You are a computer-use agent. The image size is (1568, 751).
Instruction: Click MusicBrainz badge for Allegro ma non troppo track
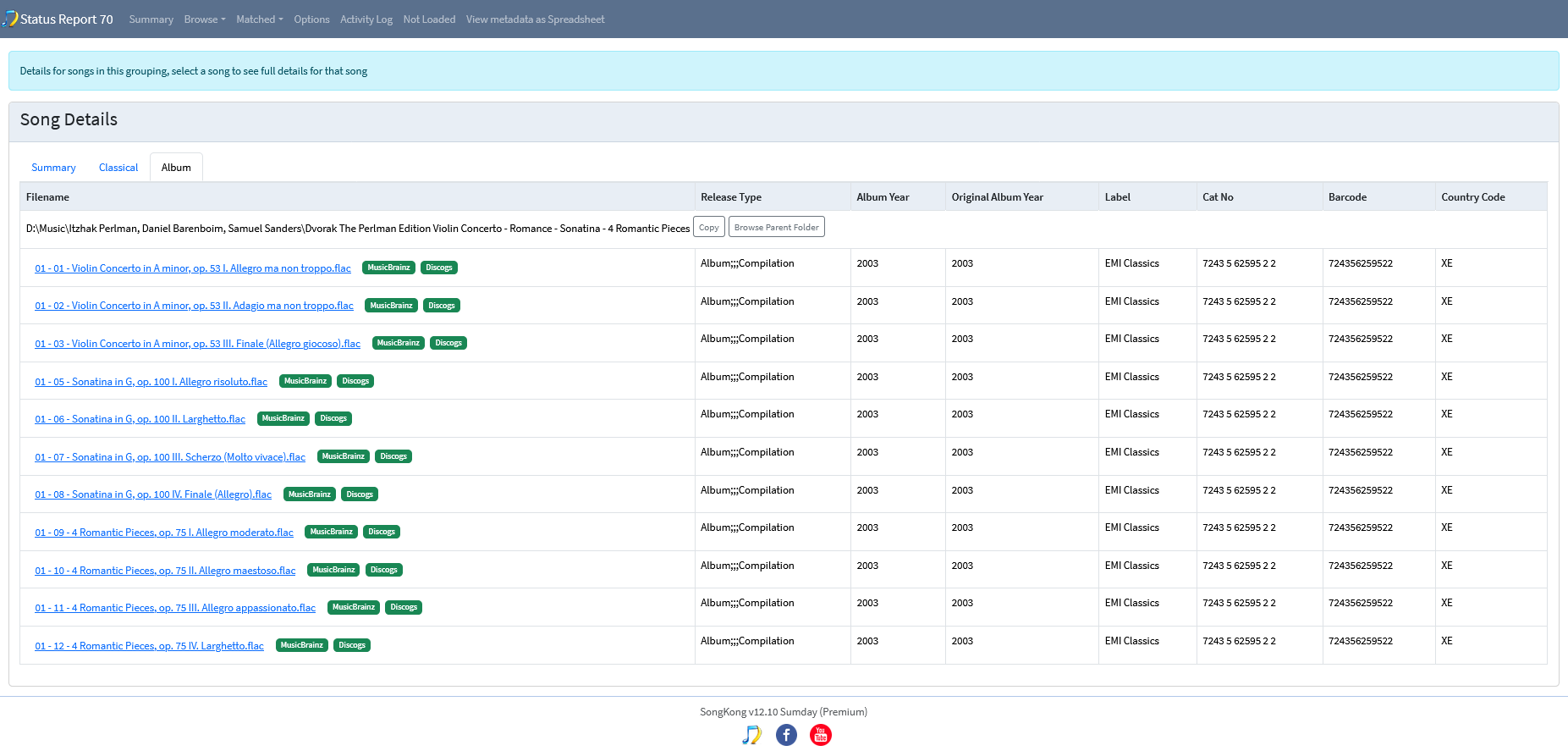tap(388, 268)
